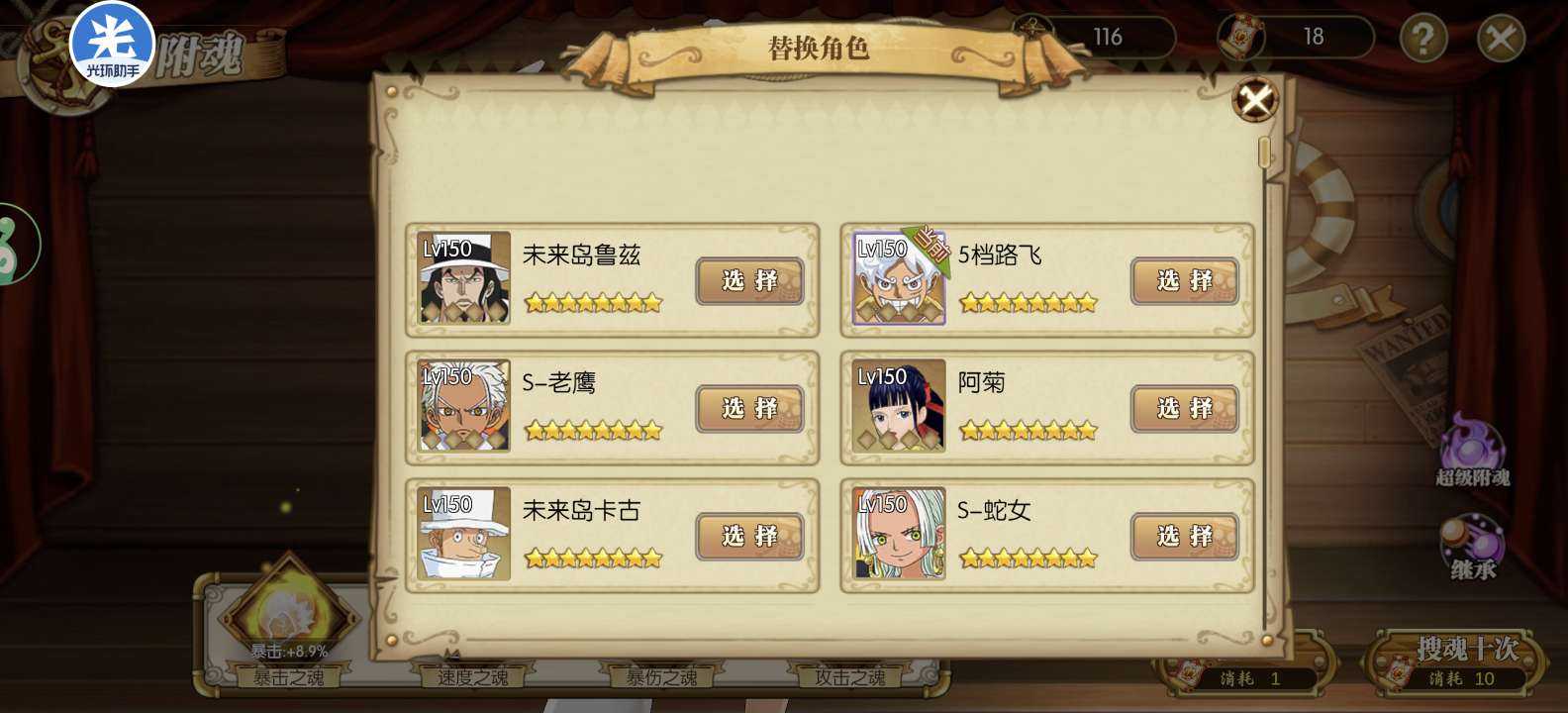The height and width of the screenshot is (713, 1568).
Task: Click the S-蛇女 character portrait
Action: pos(899,534)
